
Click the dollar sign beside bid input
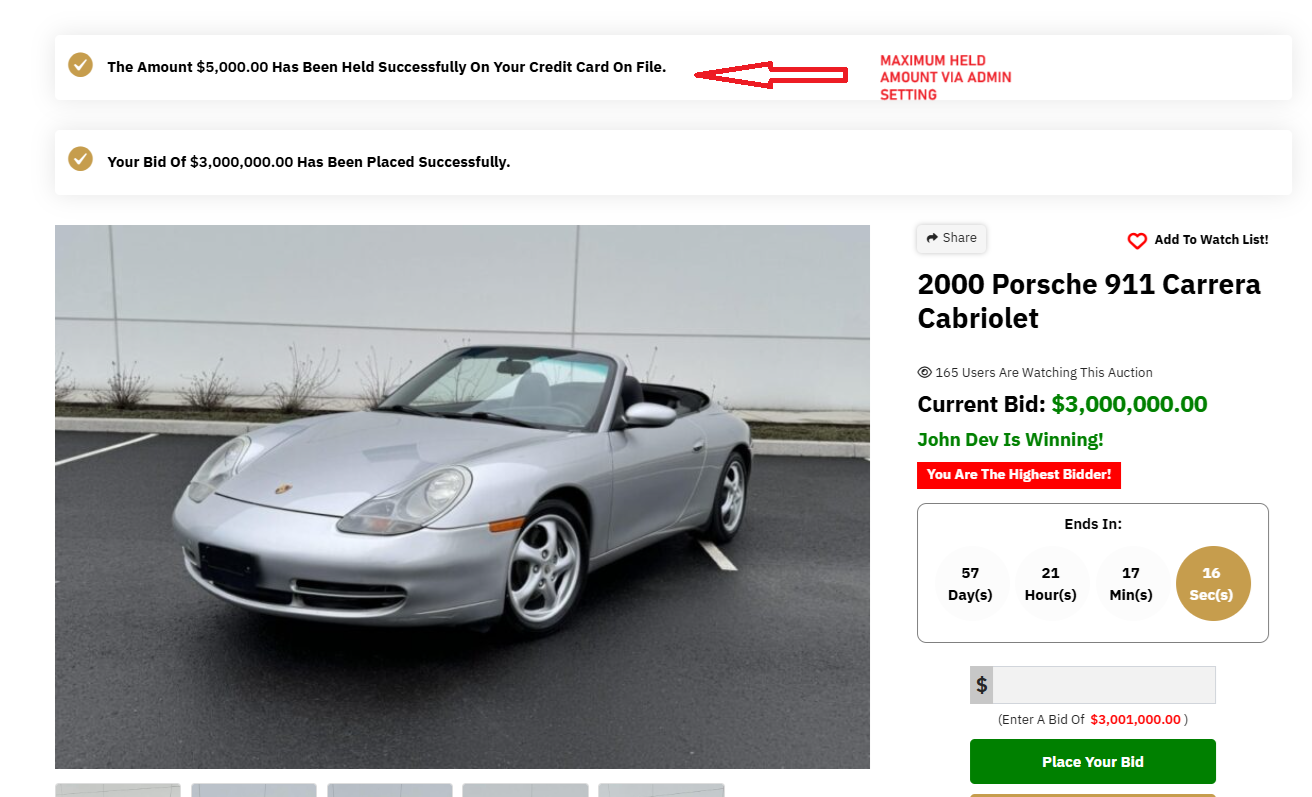point(982,685)
